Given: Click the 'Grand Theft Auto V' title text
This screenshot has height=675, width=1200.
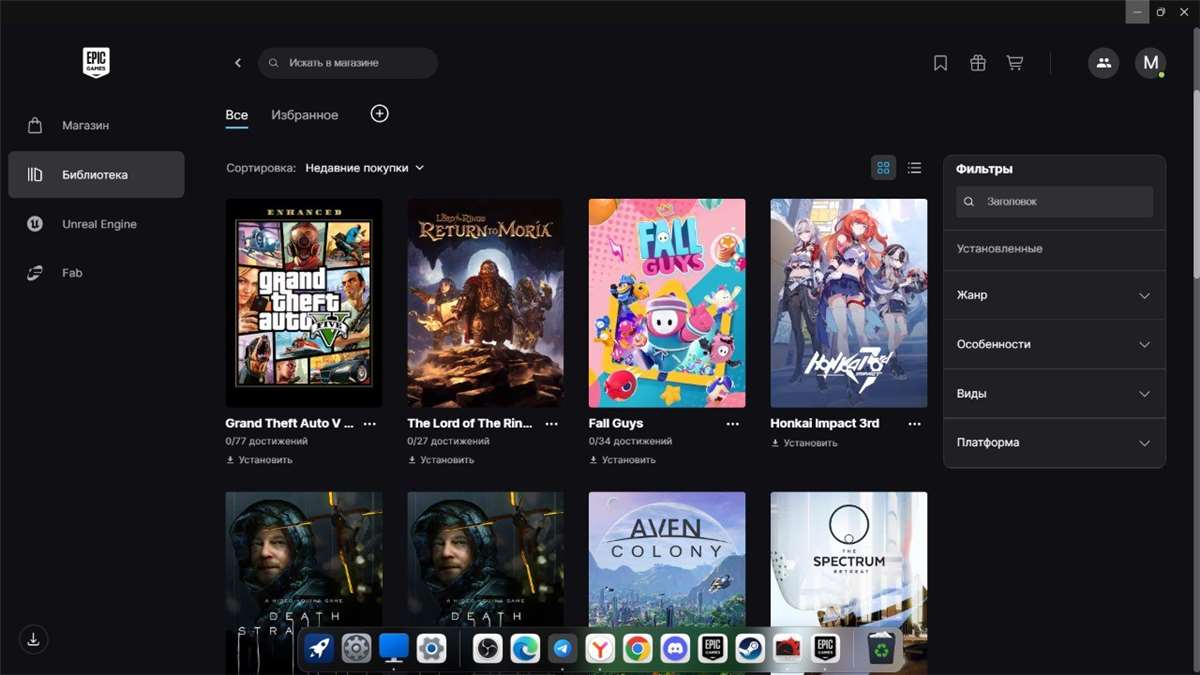Looking at the screenshot, I should tap(290, 424).
